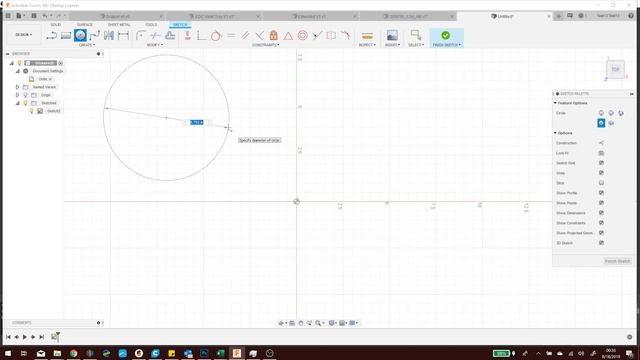The image size is (640, 360).
Task: Expand the Named Views tree node
Action: click(x=17, y=87)
